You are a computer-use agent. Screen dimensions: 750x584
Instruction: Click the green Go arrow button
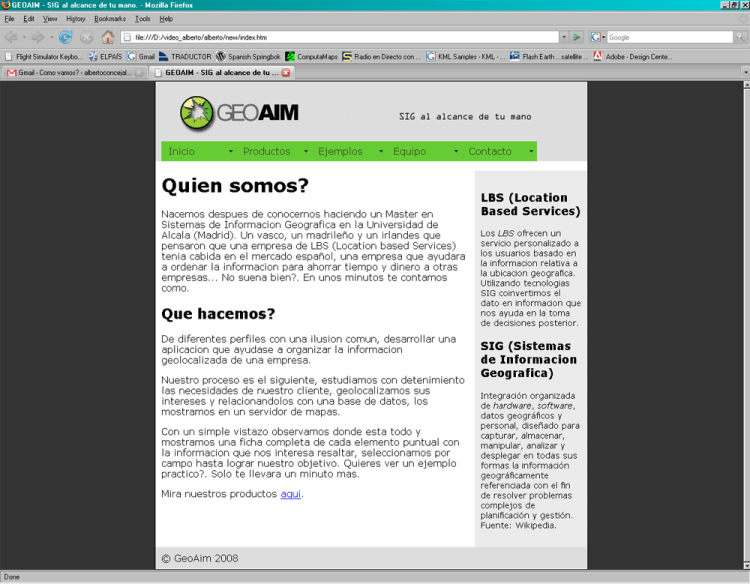point(577,37)
